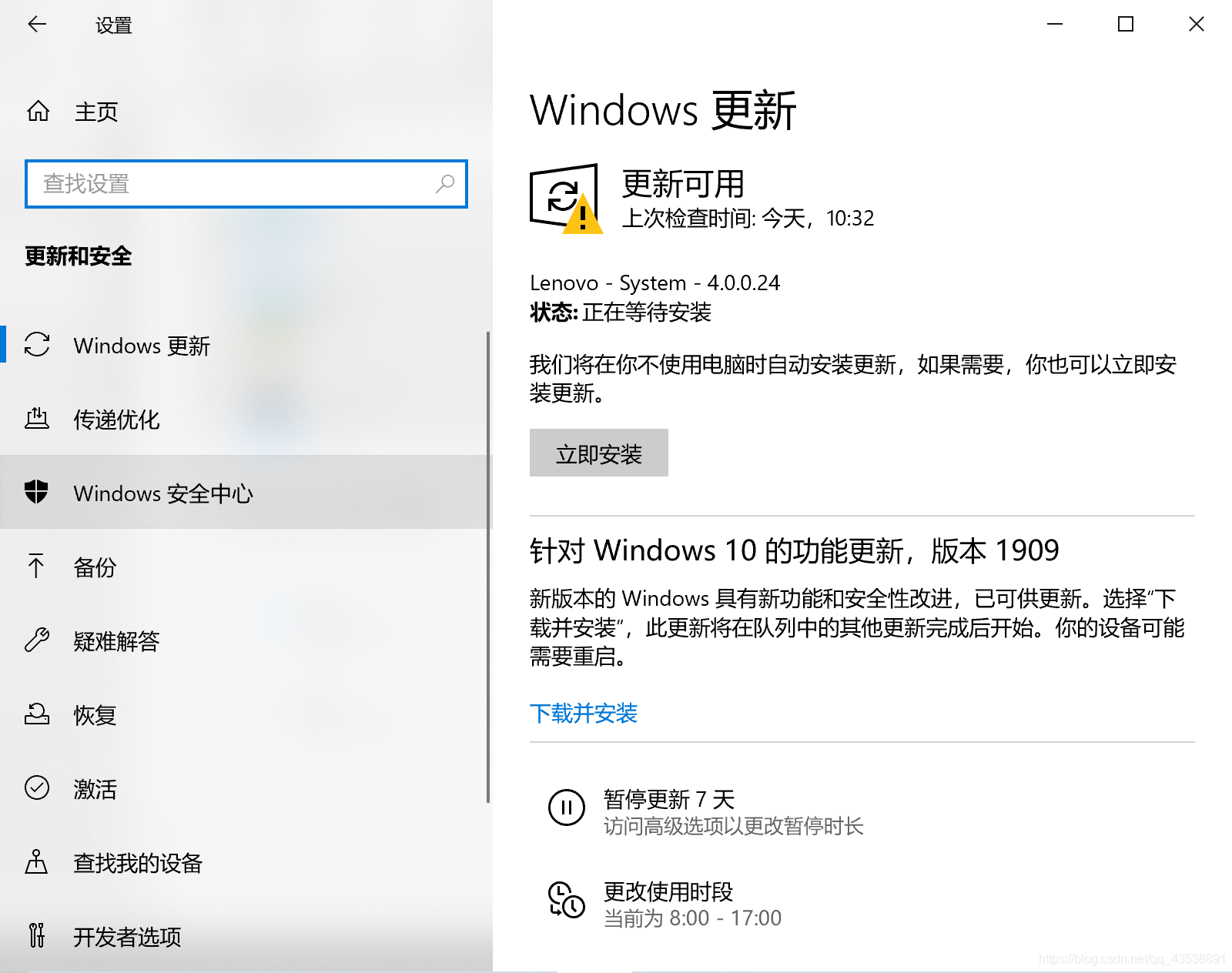Viewport: 1232px width, 973px height.
Task: Close the Settings window
Action: (x=1197, y=25)
